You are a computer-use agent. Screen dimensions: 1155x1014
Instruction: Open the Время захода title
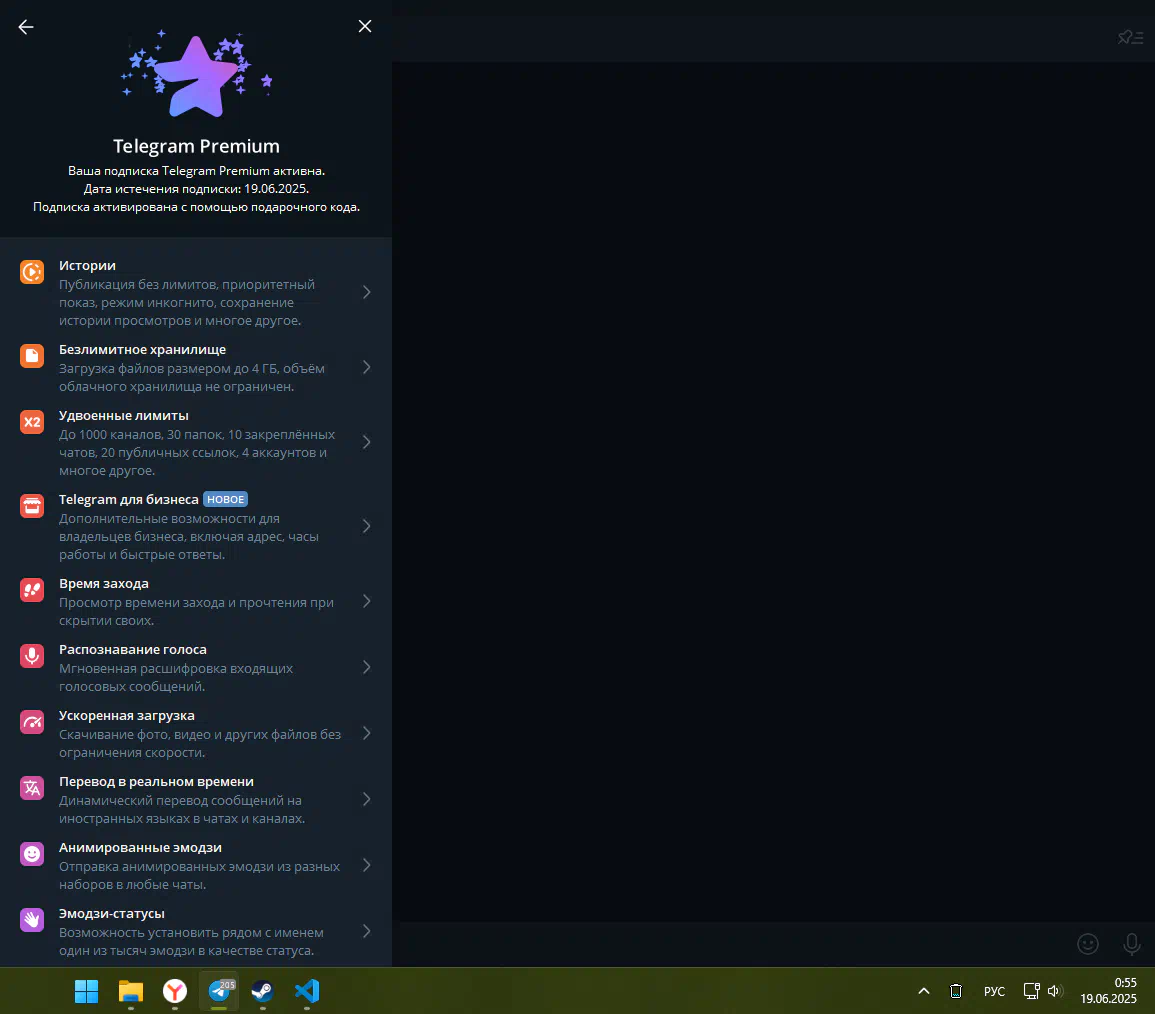click(x=104, y=584)
